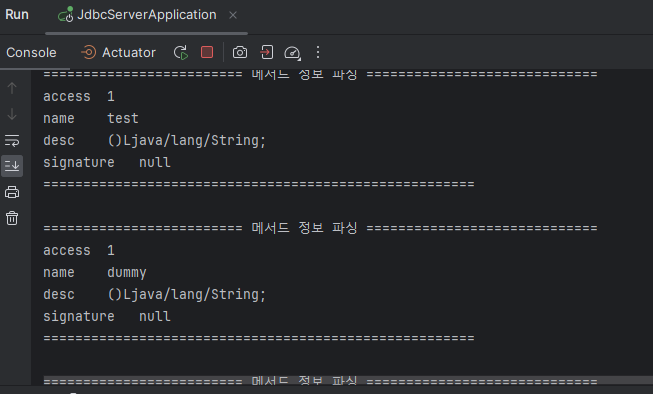
Task: Toggle Soft-Wrap in console
Action: point(12,140)
